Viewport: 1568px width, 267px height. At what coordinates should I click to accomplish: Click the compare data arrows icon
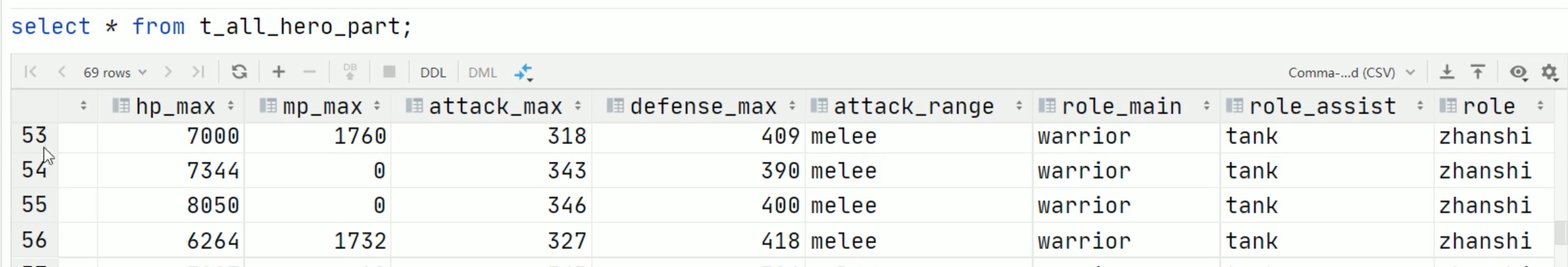[x=524, y=72]
